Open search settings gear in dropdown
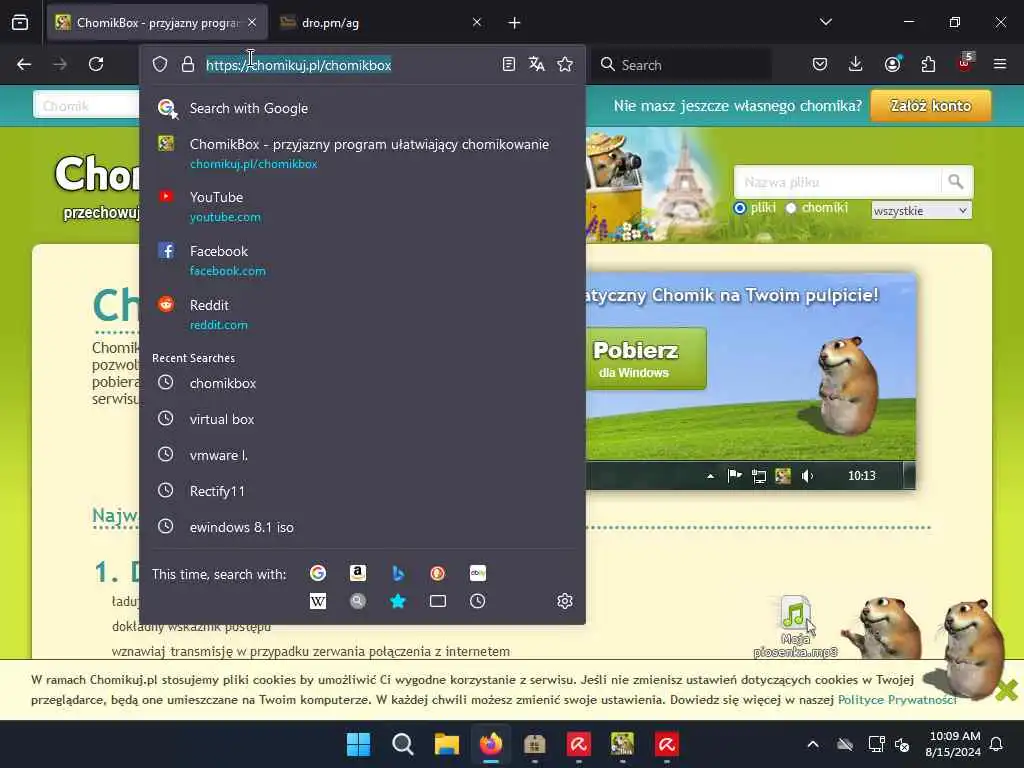Screen dimensions: 1024x768 pyautogui.click(x=565, y=601)
